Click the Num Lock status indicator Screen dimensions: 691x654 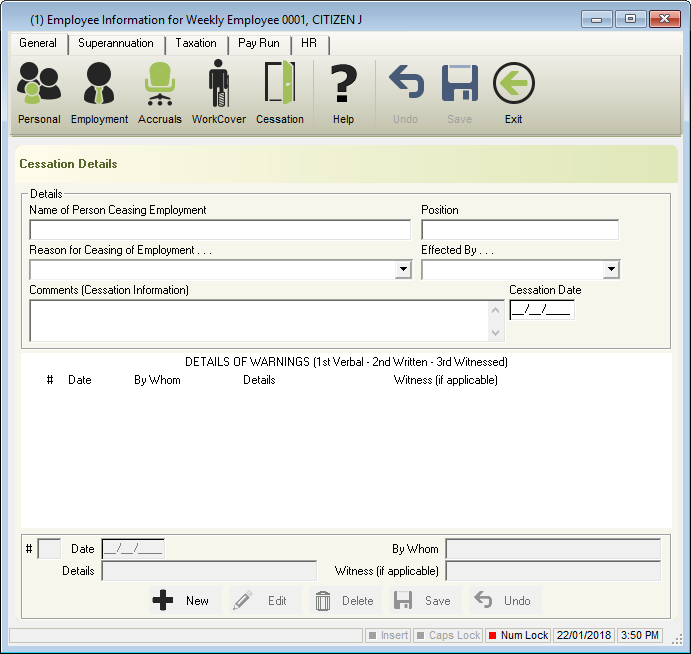pos(518,635)
